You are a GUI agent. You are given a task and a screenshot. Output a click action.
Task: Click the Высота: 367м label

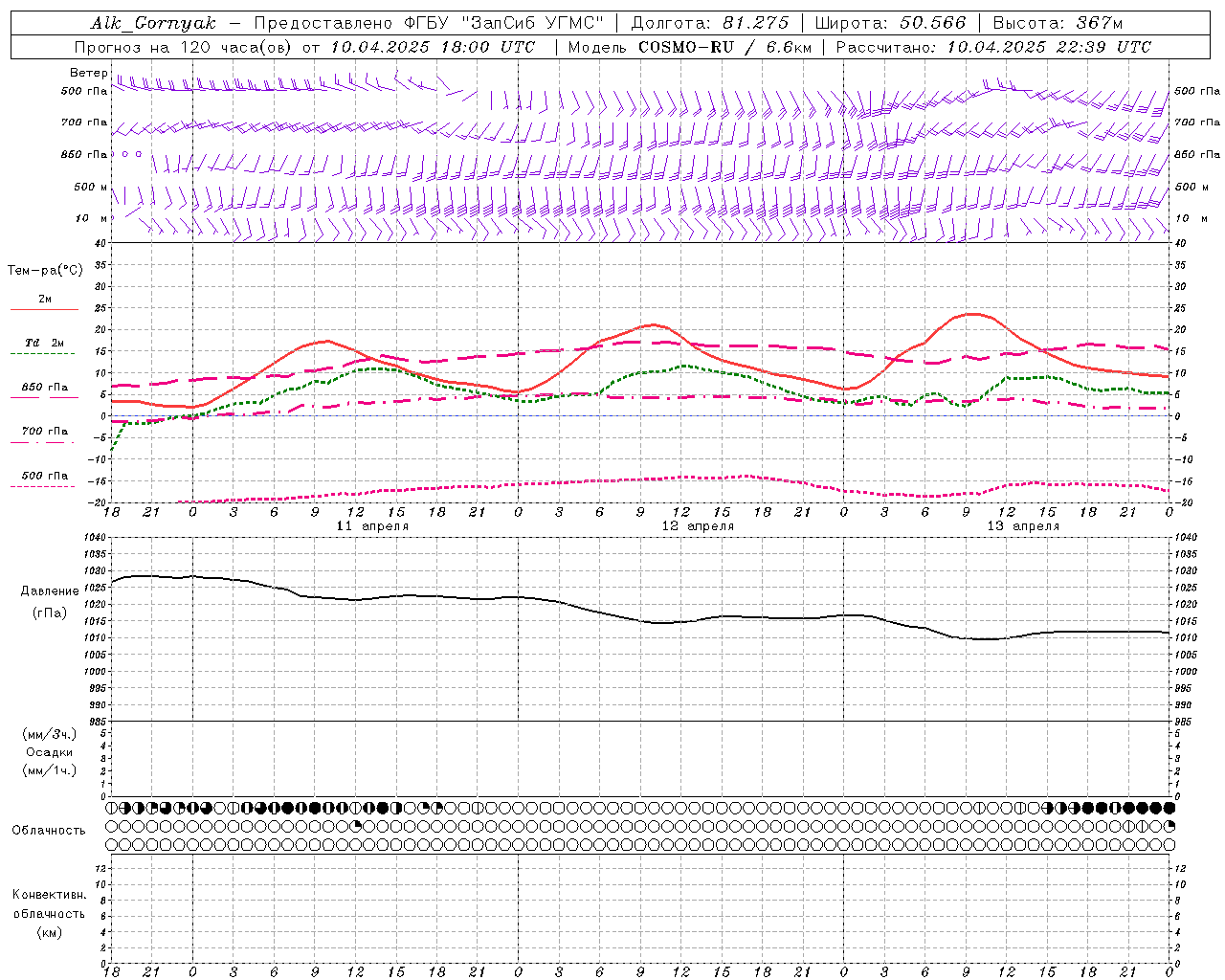[x=1058, y=23]
